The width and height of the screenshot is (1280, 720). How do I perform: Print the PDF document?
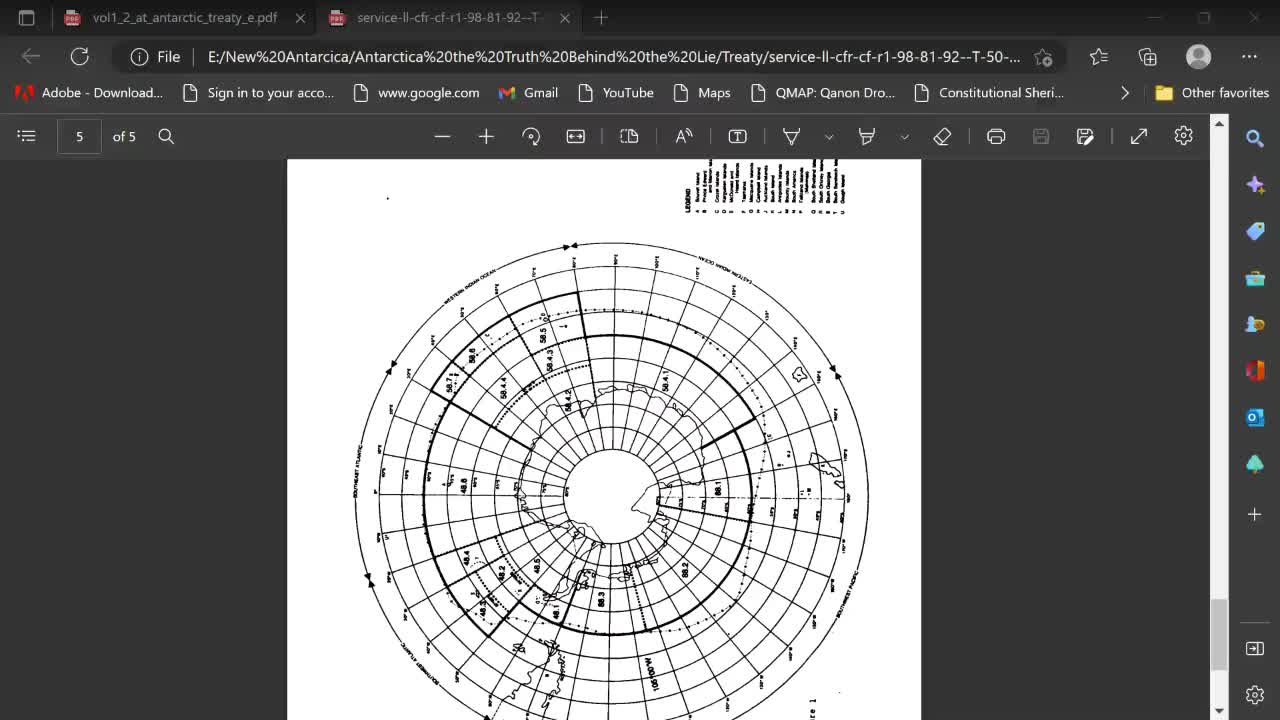(x=996, y=136)
